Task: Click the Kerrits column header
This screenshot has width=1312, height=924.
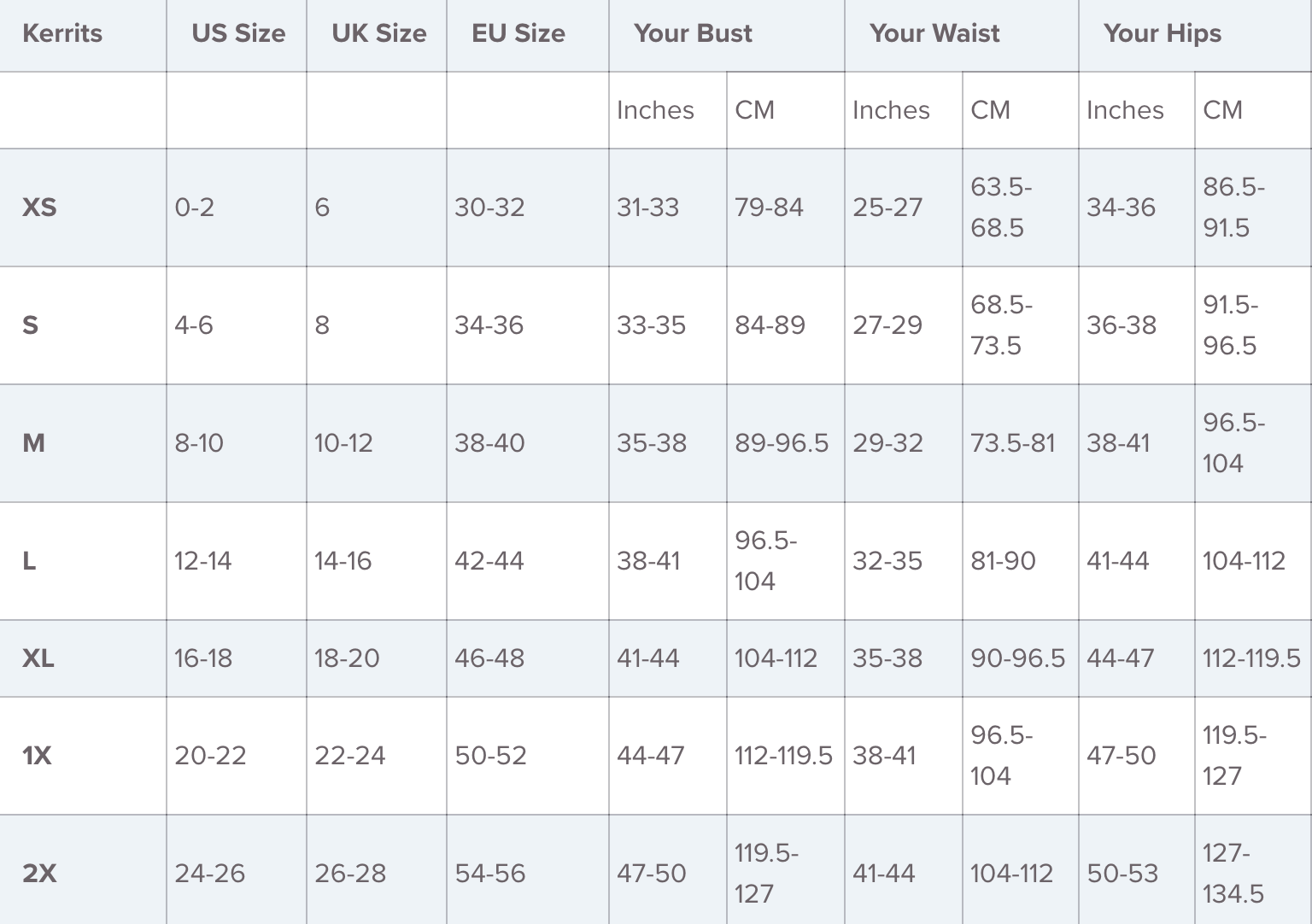Action: pos(62,33)
